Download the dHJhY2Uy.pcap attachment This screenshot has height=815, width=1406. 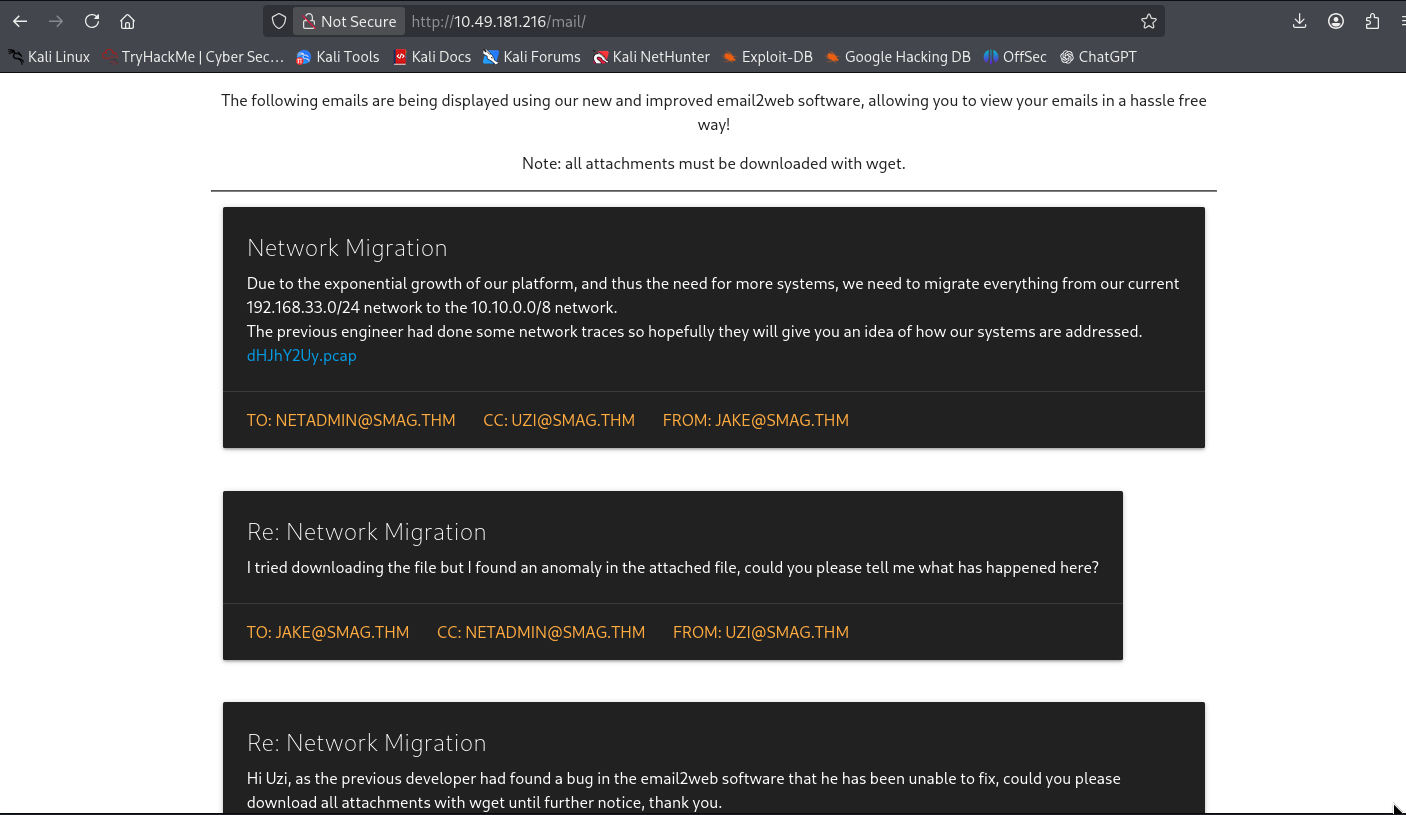(x=301, y=356)
